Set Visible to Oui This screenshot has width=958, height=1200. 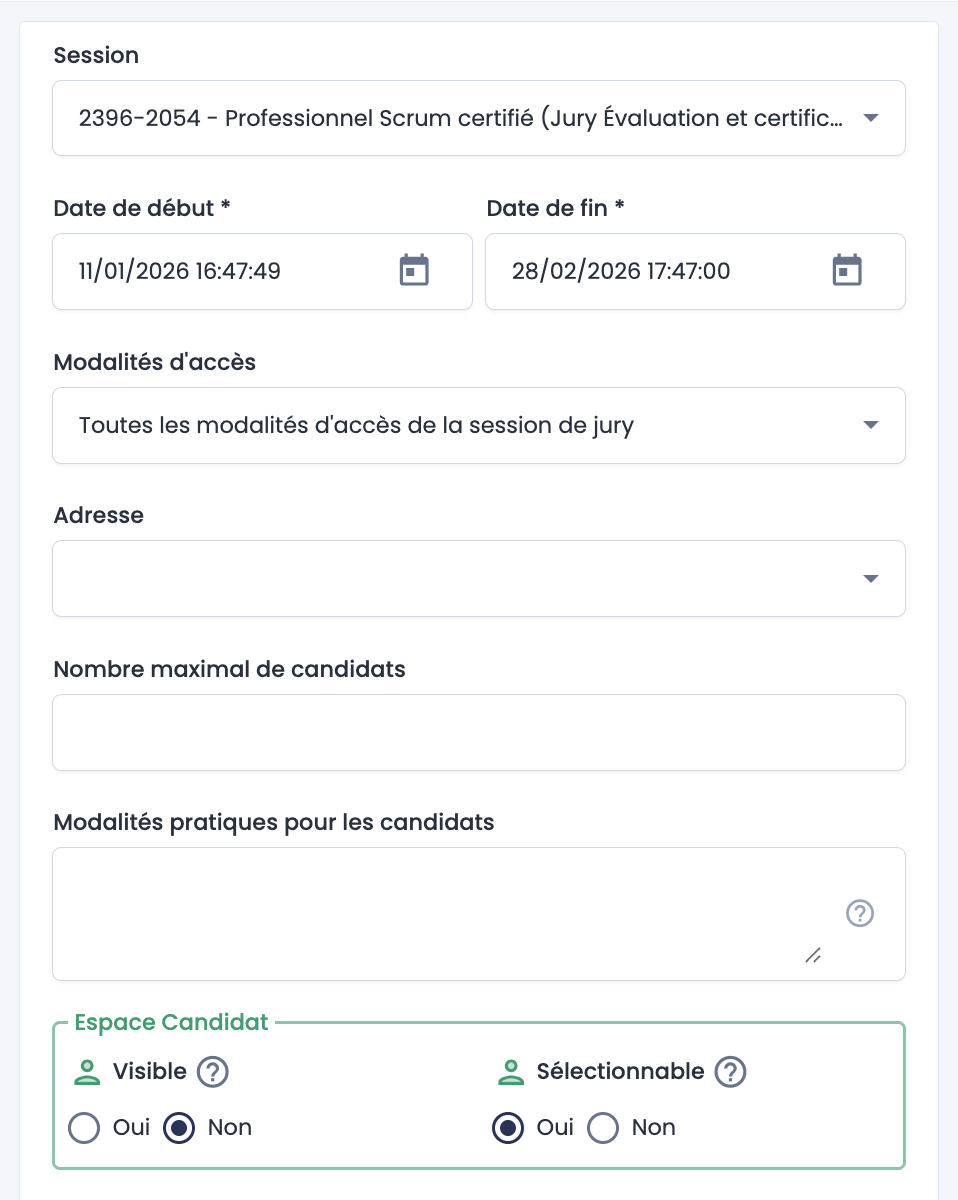click(83, 1128)
